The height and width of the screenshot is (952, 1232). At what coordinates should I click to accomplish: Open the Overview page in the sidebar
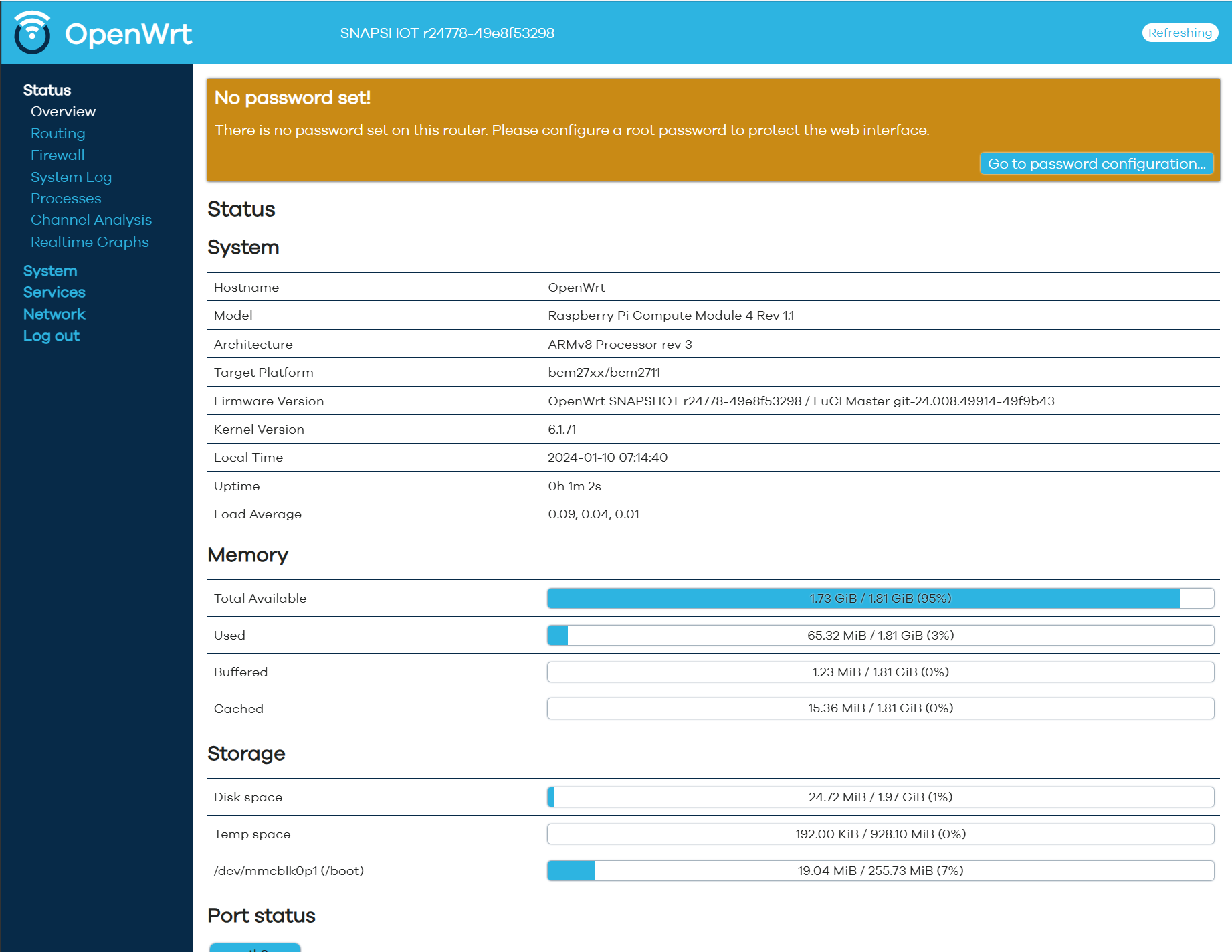point(63,111)
